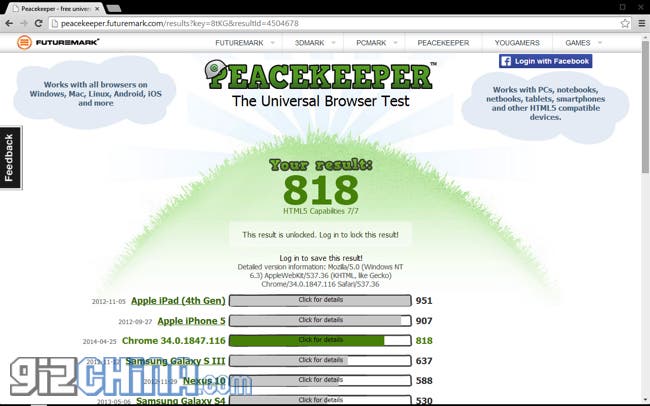Screen dimensions: 650x406
Task: Open the GAMES navigation menu
Action: 577,43
